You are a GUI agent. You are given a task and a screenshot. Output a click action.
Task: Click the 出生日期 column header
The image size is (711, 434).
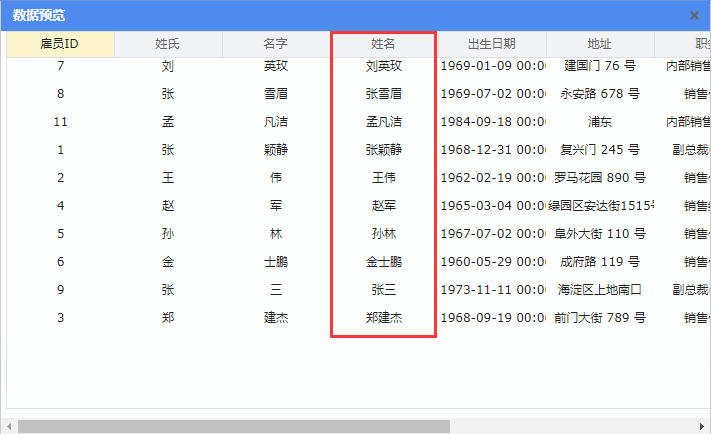coord(492,44)
